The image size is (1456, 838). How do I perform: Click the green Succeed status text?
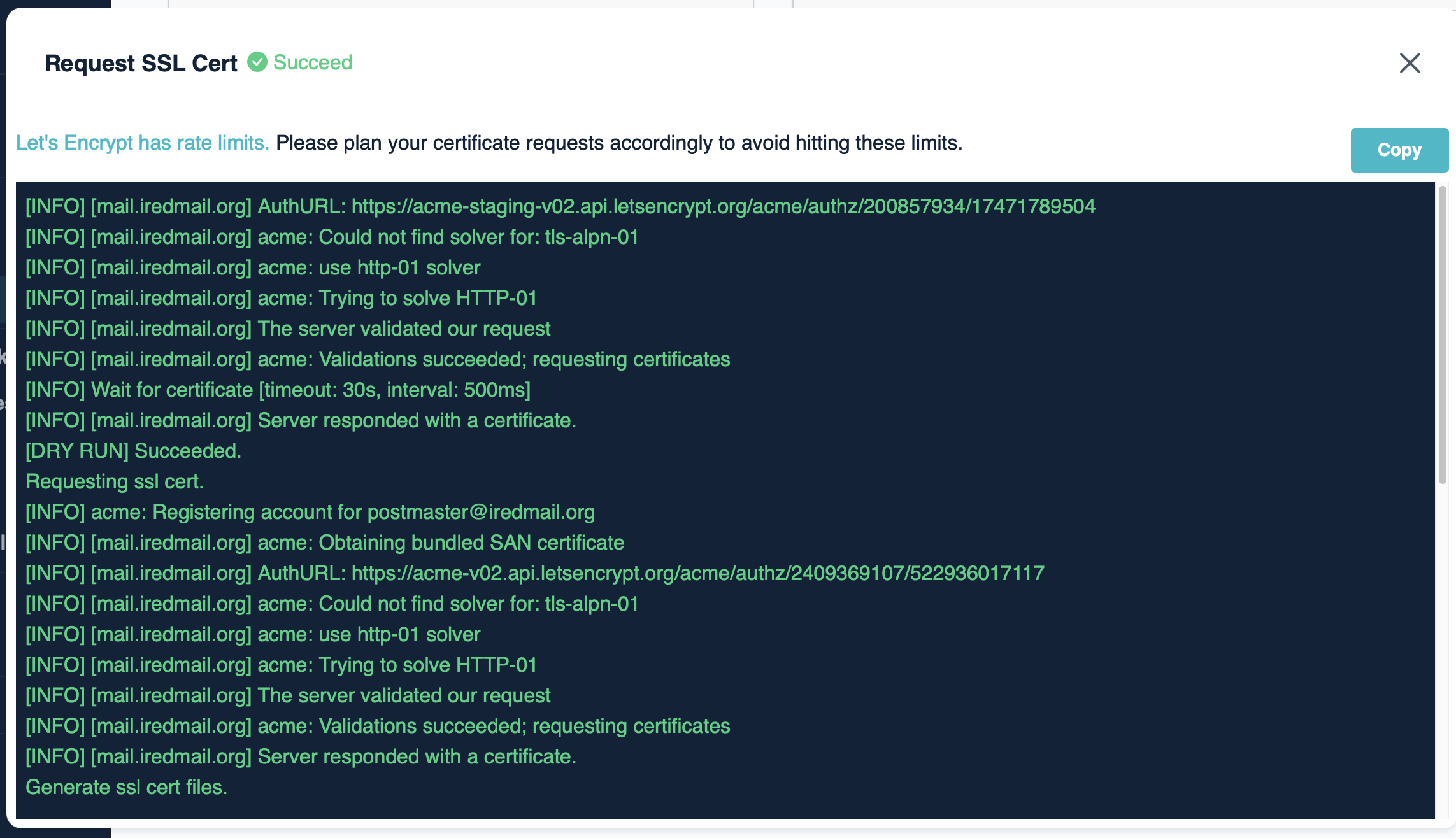[313, 62]
